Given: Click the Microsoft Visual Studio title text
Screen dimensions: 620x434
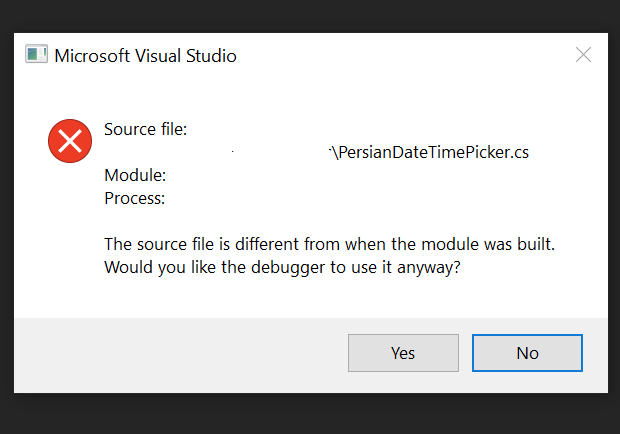Looking at the screenshot, I should pyautogui.click(x=146, y=56).
